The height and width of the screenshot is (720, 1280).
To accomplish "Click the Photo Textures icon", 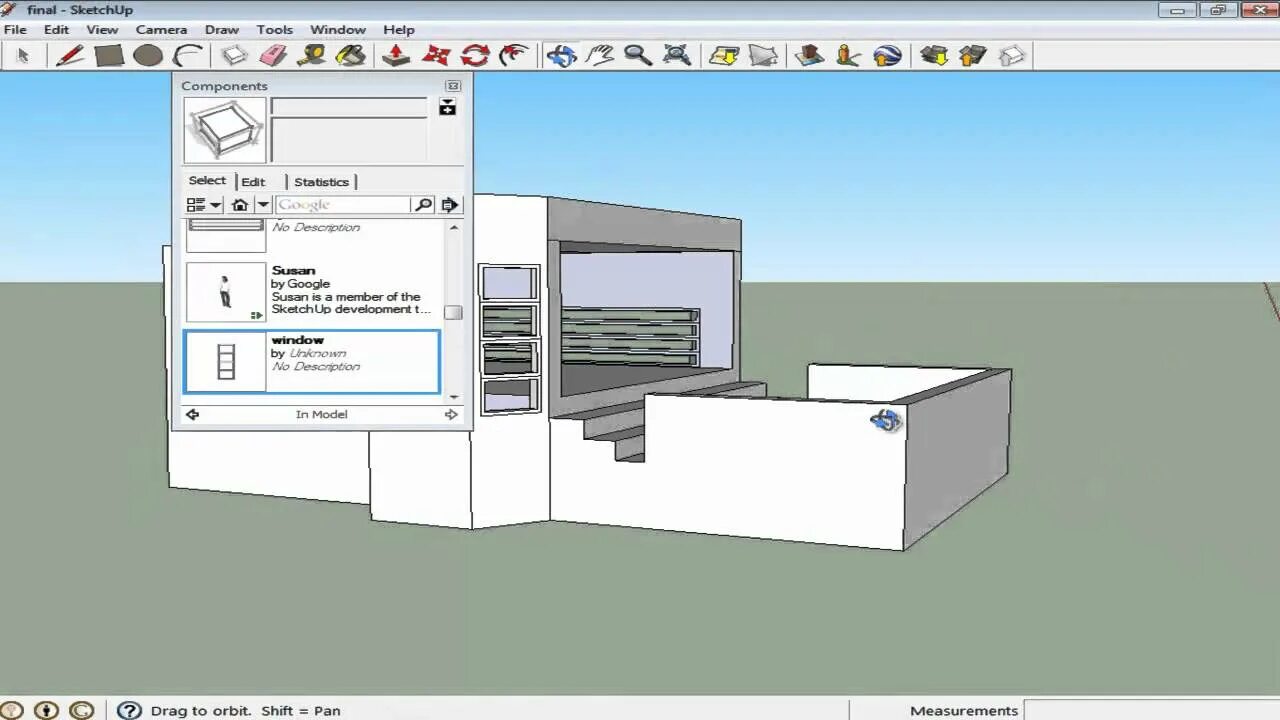I will (848, 55).
